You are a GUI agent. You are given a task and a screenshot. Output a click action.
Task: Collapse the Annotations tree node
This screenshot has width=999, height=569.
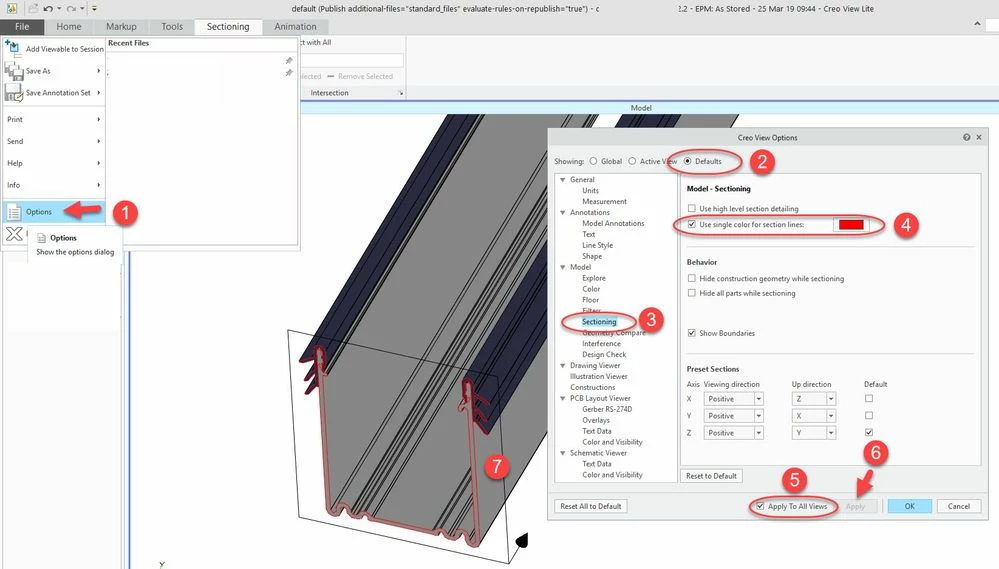pyautogui.click(x=563, y=212)
